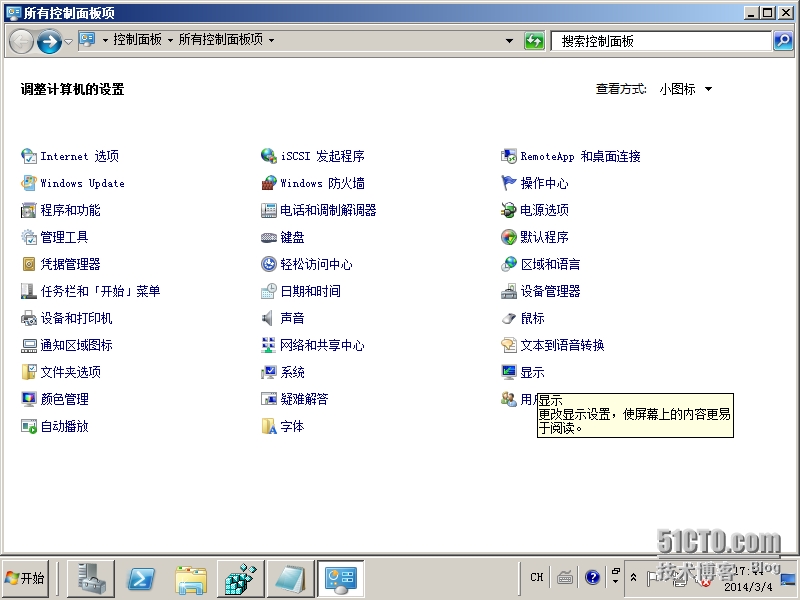Open the 通知区域图标 icon
The height and width of the screenshot is (600, 800).
point(29,345)
